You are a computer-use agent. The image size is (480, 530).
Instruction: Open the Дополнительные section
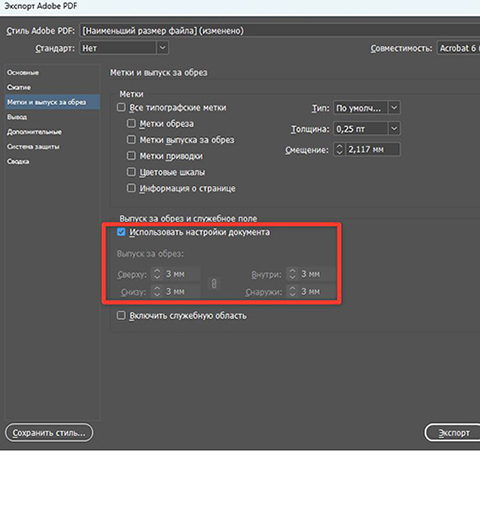pyautogui.click(x=34, y=132)
